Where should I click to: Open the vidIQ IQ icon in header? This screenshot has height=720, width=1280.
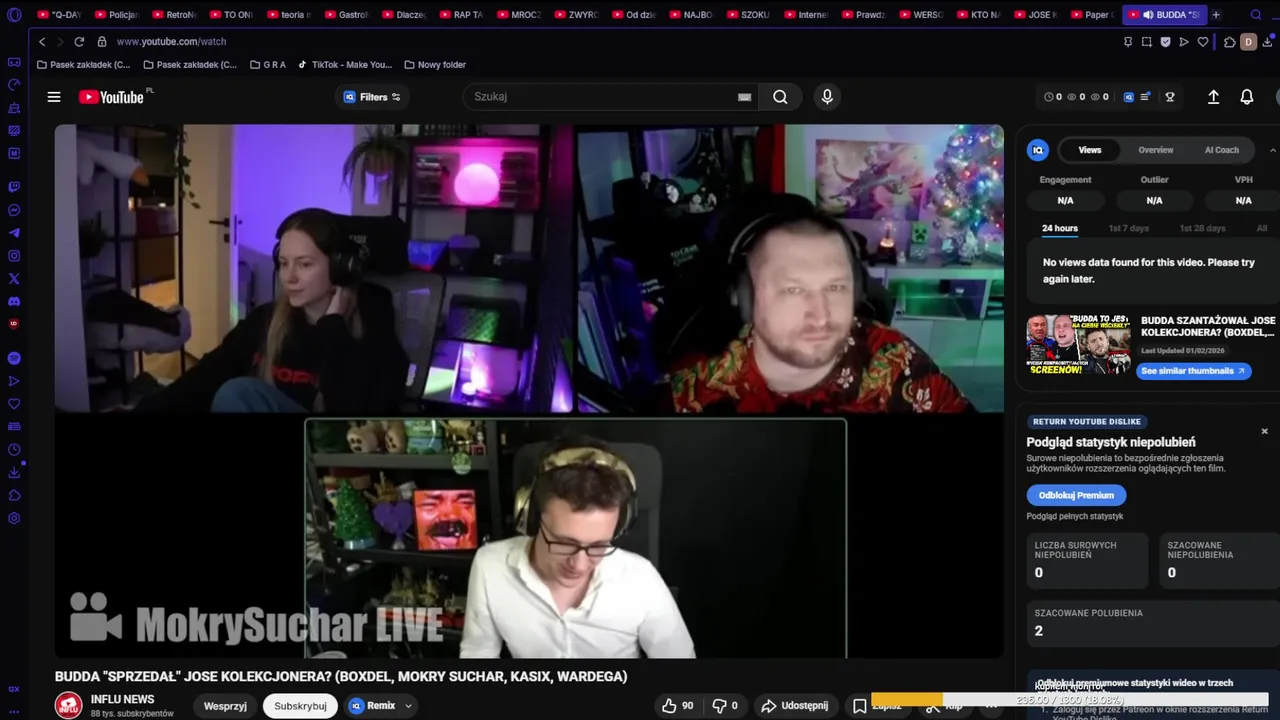(x=1129, y=97)
